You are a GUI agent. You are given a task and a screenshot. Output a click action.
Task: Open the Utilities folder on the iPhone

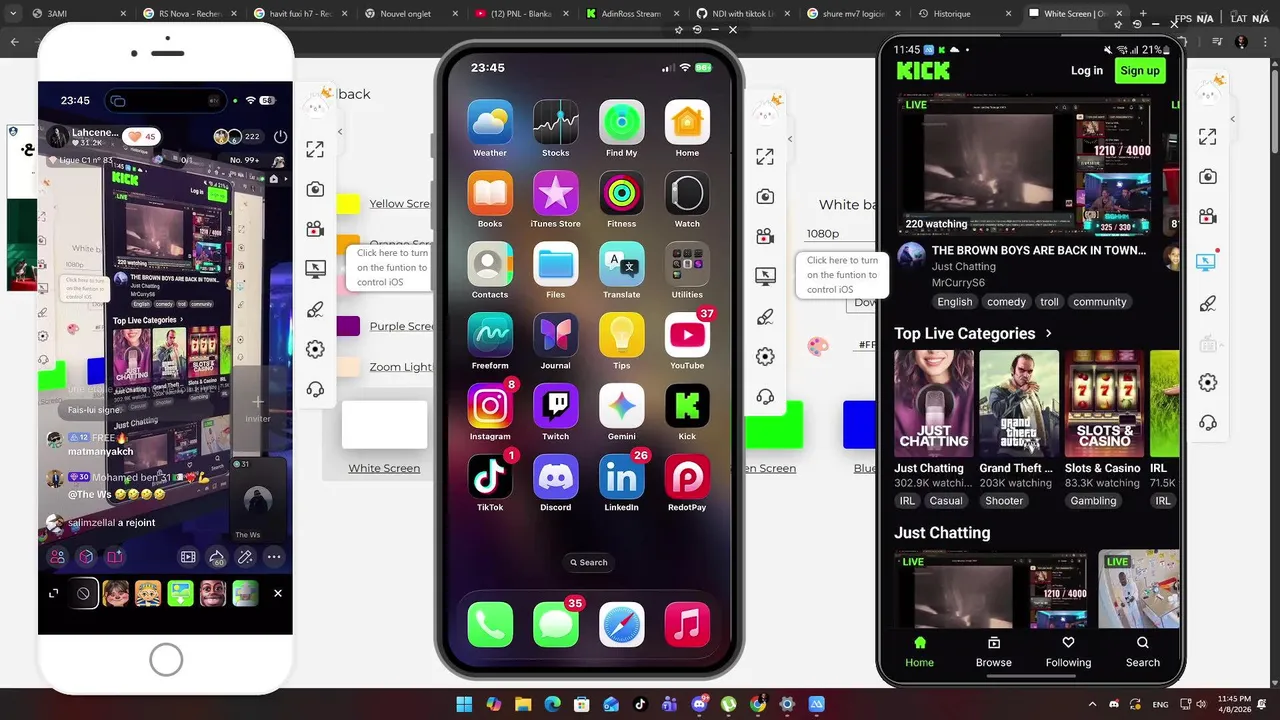click(688, 264)
